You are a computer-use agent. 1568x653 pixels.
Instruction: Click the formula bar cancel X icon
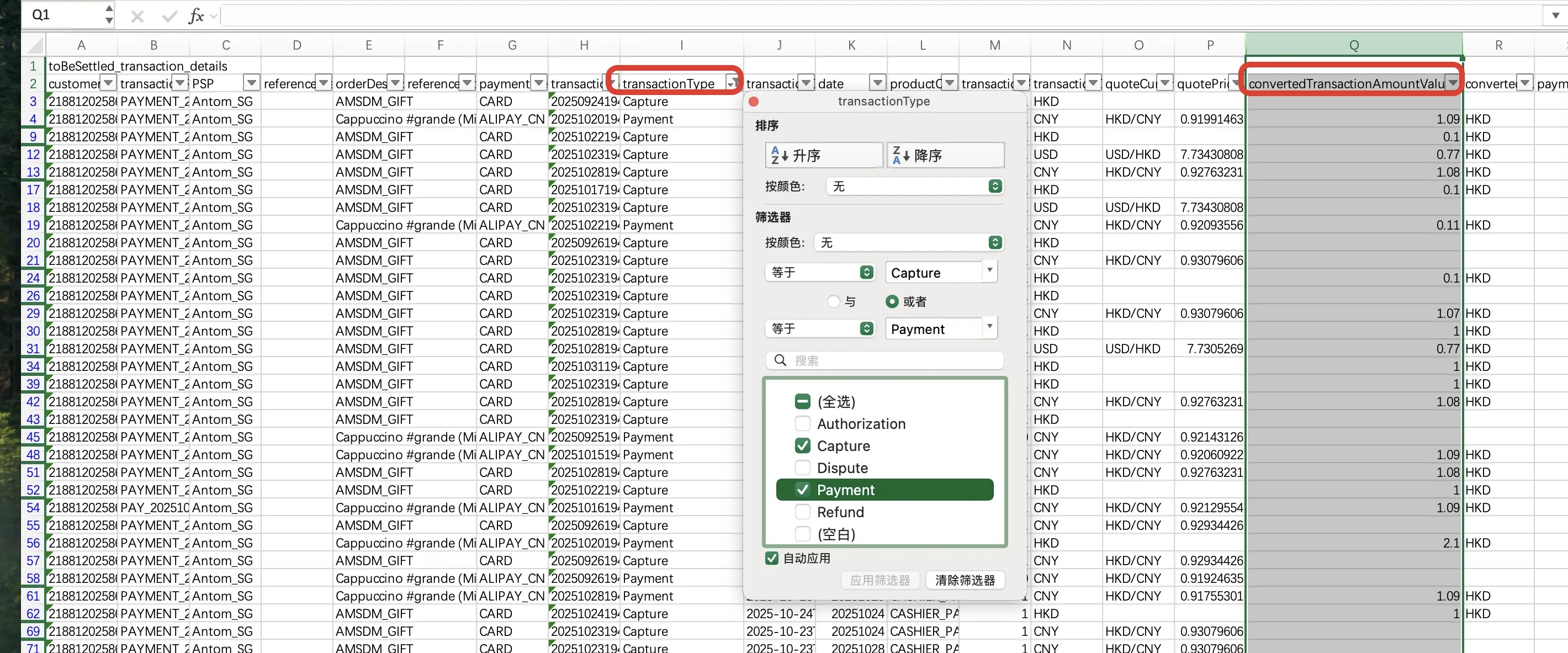pos(137,17)
